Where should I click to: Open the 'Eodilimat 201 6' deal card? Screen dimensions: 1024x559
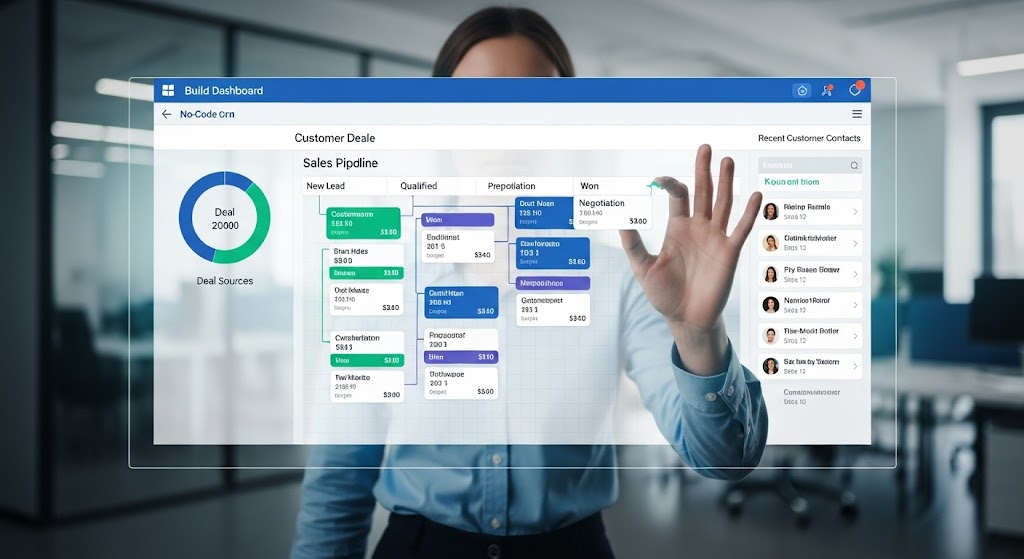[458, 246]
